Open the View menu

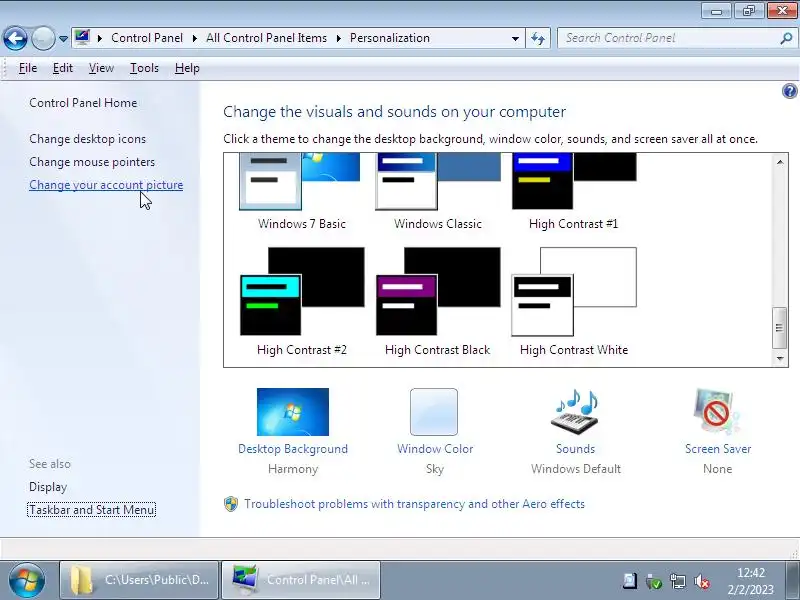(101, 68)
